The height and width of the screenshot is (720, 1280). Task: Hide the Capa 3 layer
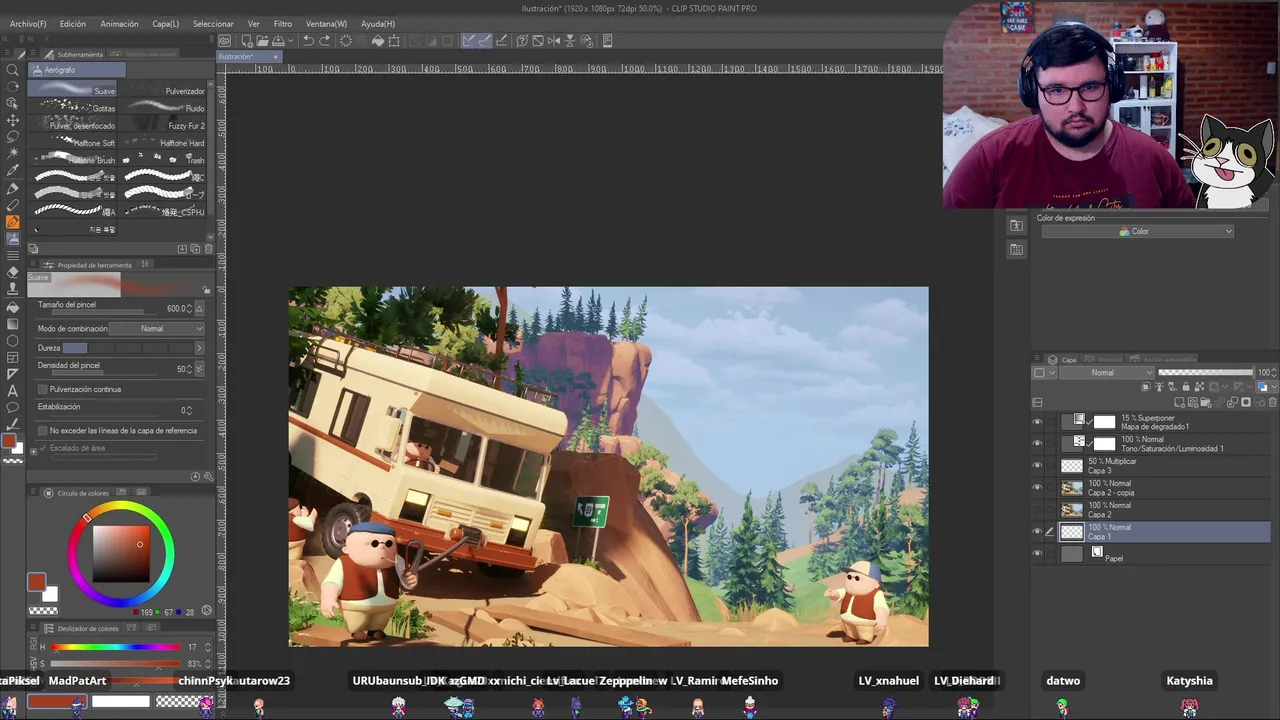(1037, 465)
